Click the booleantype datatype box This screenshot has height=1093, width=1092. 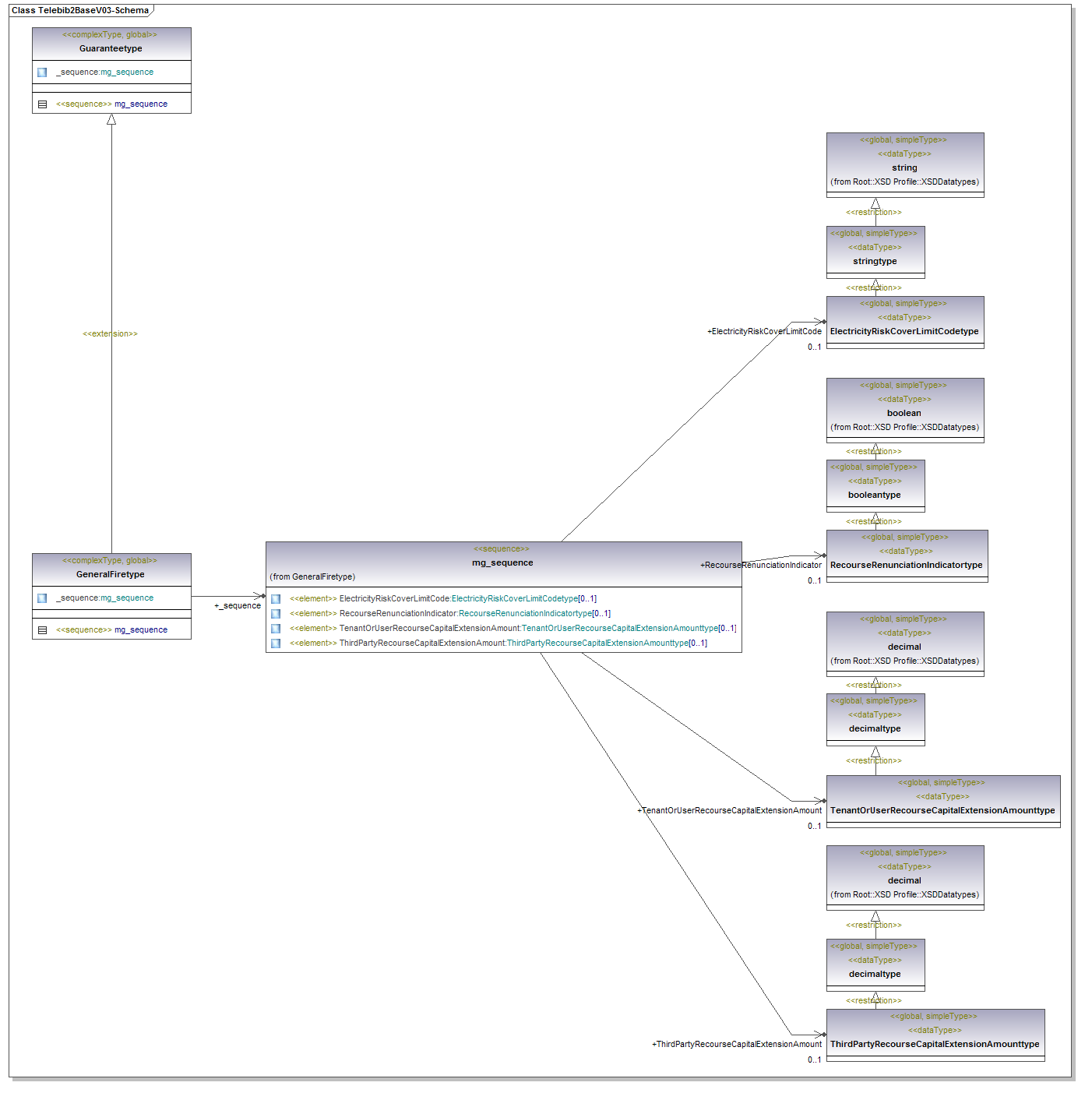click(x=875, y=495)
